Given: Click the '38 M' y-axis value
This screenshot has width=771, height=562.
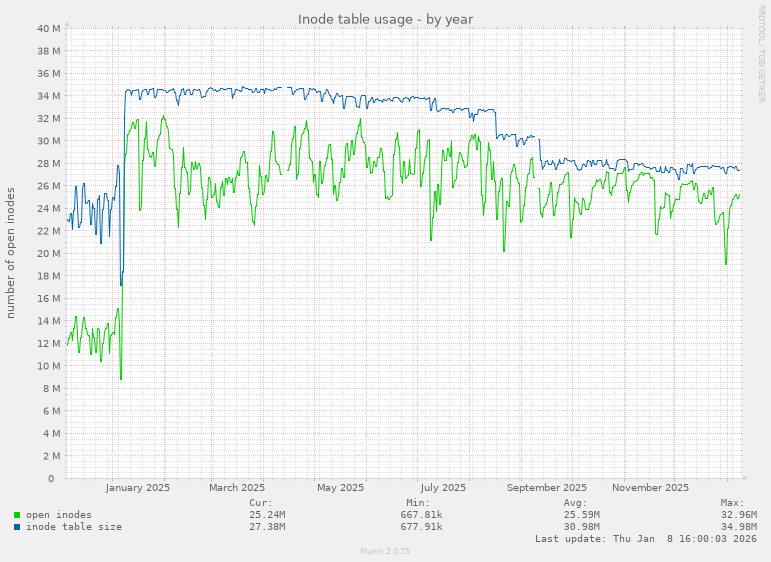Looking at the screenshot, I should point(49,51).
